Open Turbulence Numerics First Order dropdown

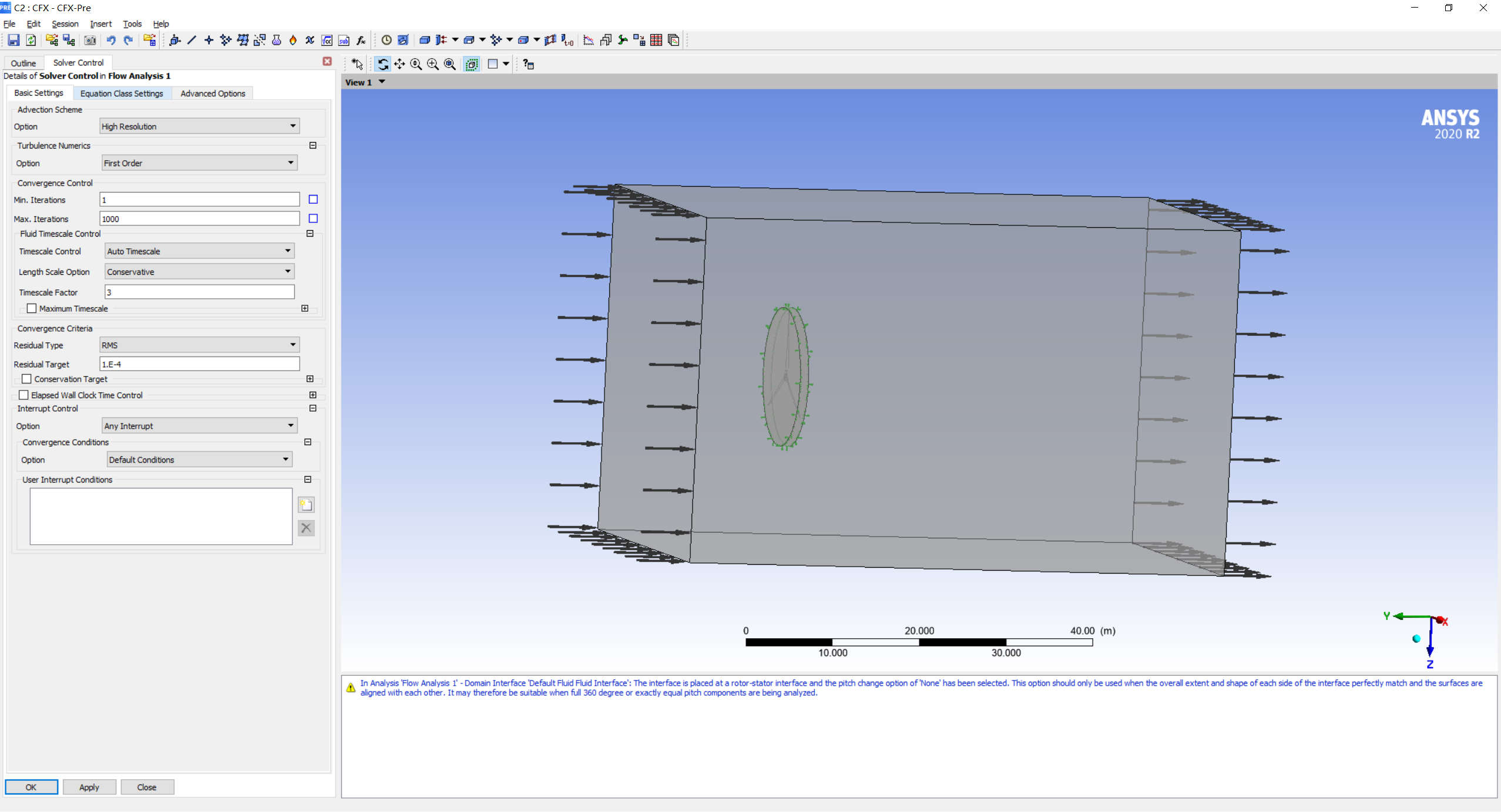click(199, 163)
